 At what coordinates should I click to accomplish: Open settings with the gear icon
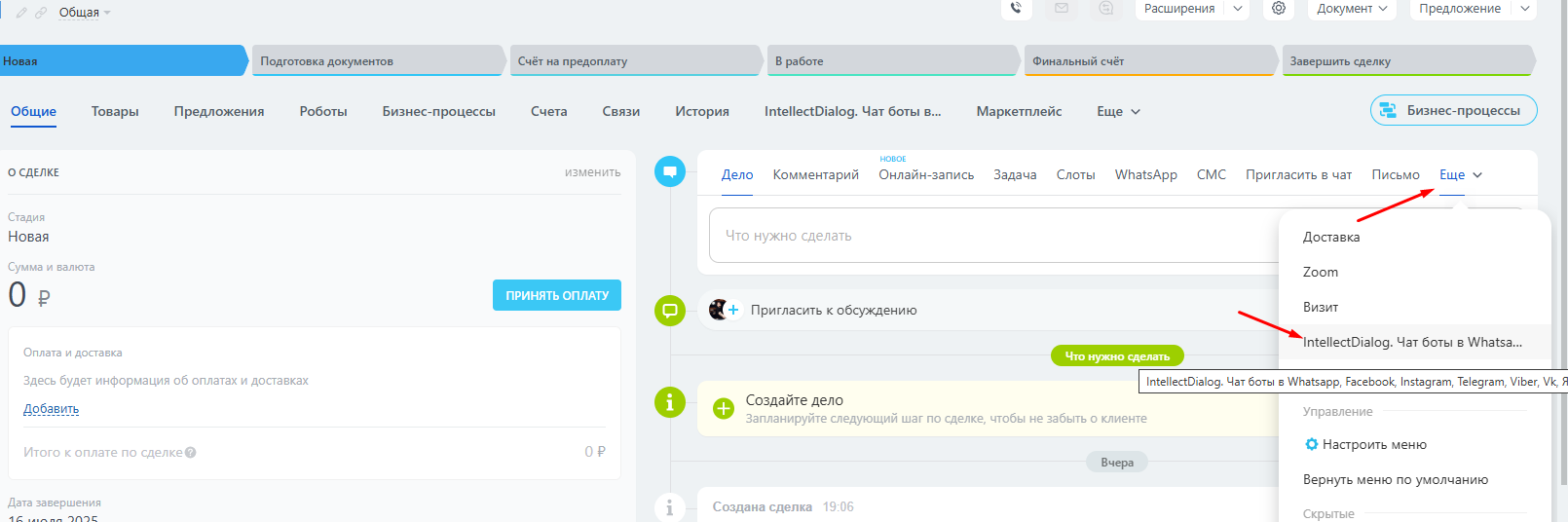(x=1279, y=9)
